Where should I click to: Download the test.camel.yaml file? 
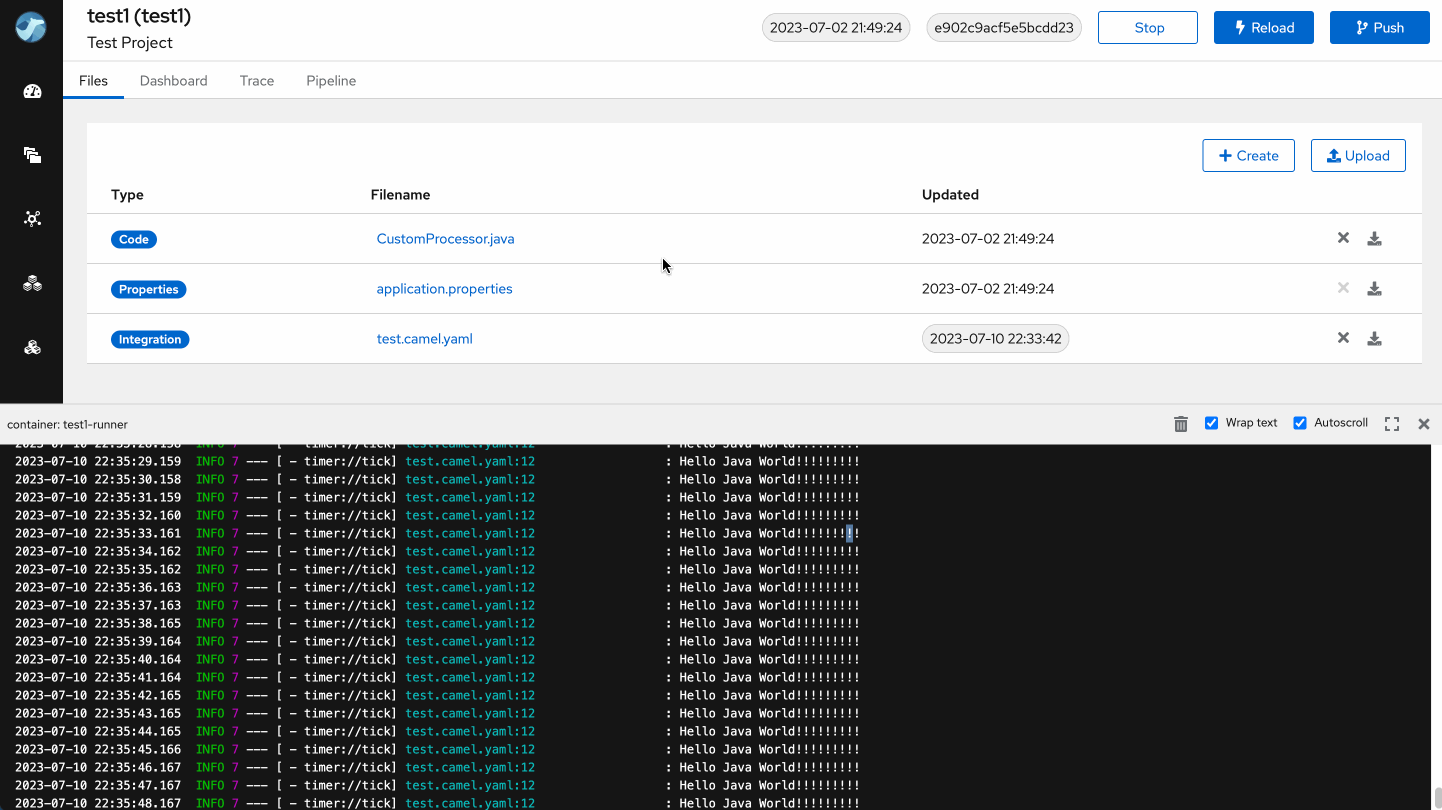click(1374, 339)
